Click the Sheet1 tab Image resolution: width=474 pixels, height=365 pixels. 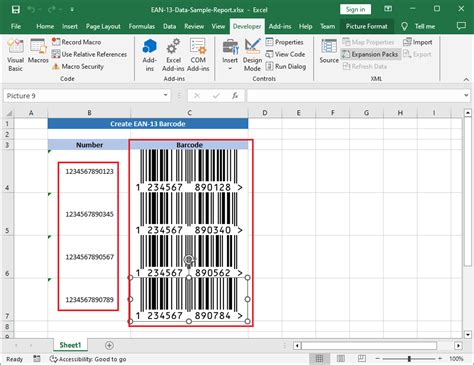(x=70, y=345)
